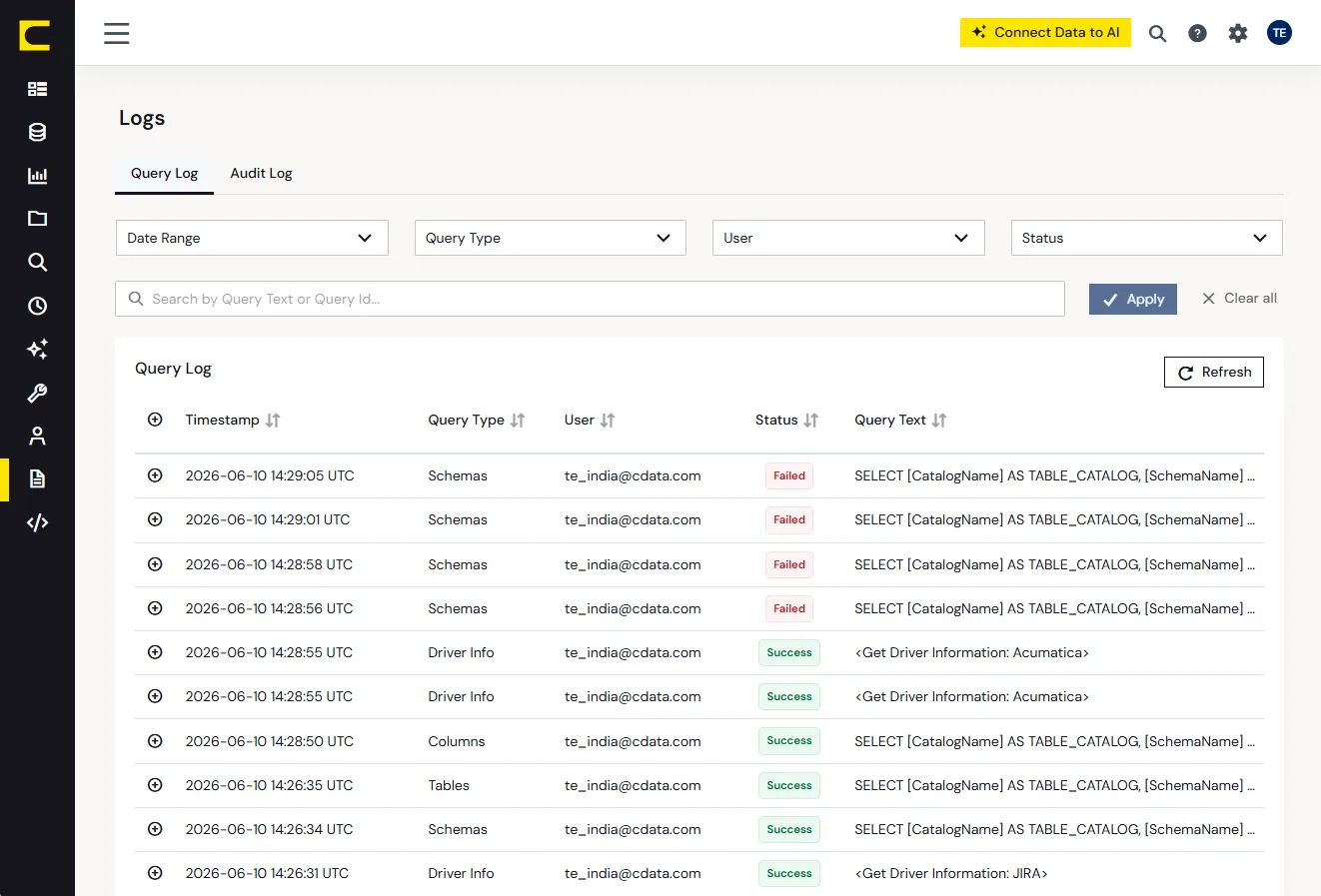This screenshot has height=896, width=1321.
Task: Click Failed badge on 14:28:58 row
Action: [x=789, y=564]
